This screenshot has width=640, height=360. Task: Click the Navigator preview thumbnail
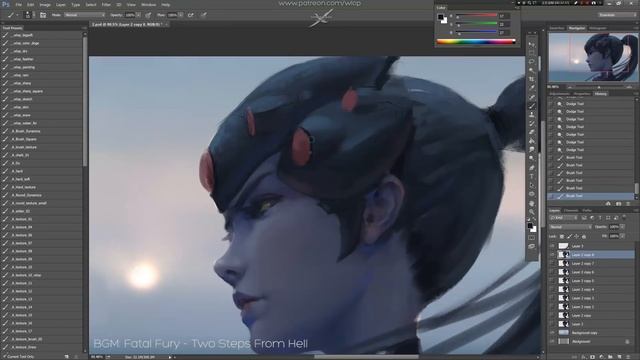[593, 57]
